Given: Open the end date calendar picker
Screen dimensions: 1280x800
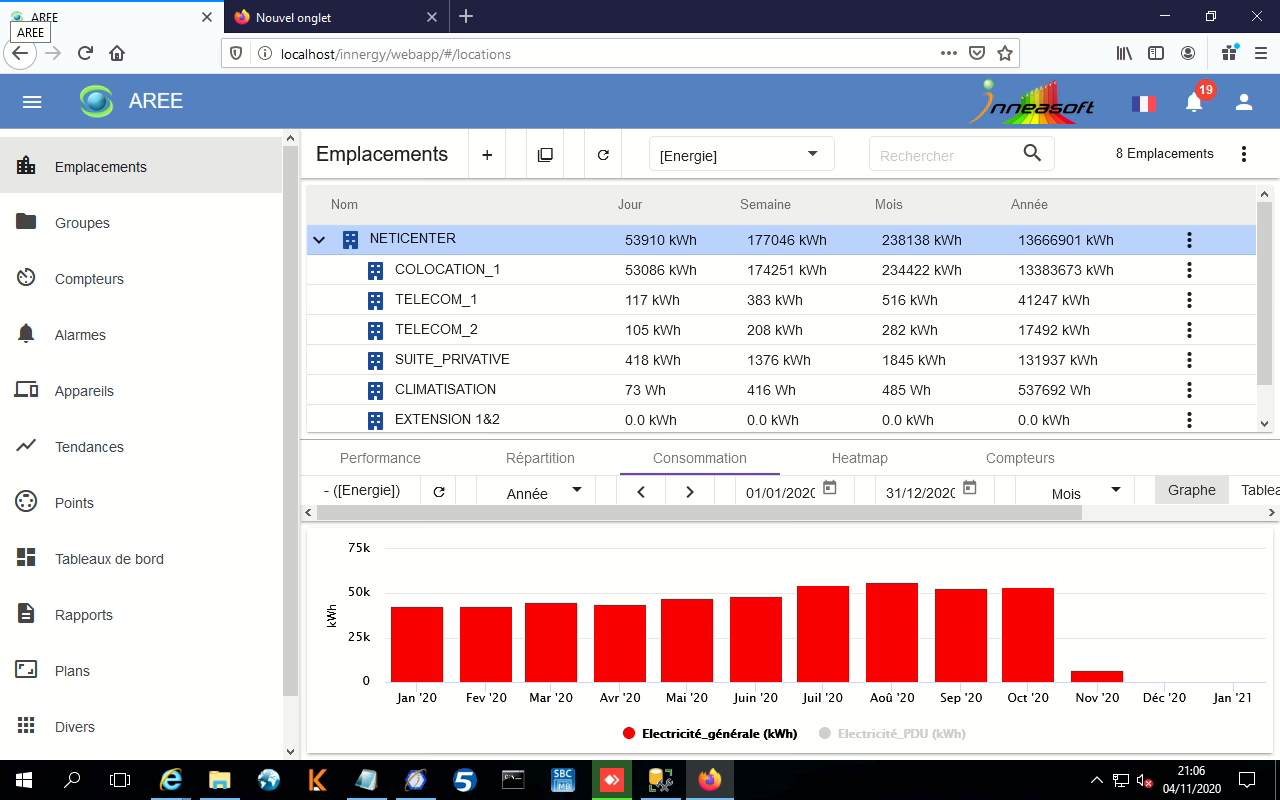Looking at the screenshot, I should point(970,488).
